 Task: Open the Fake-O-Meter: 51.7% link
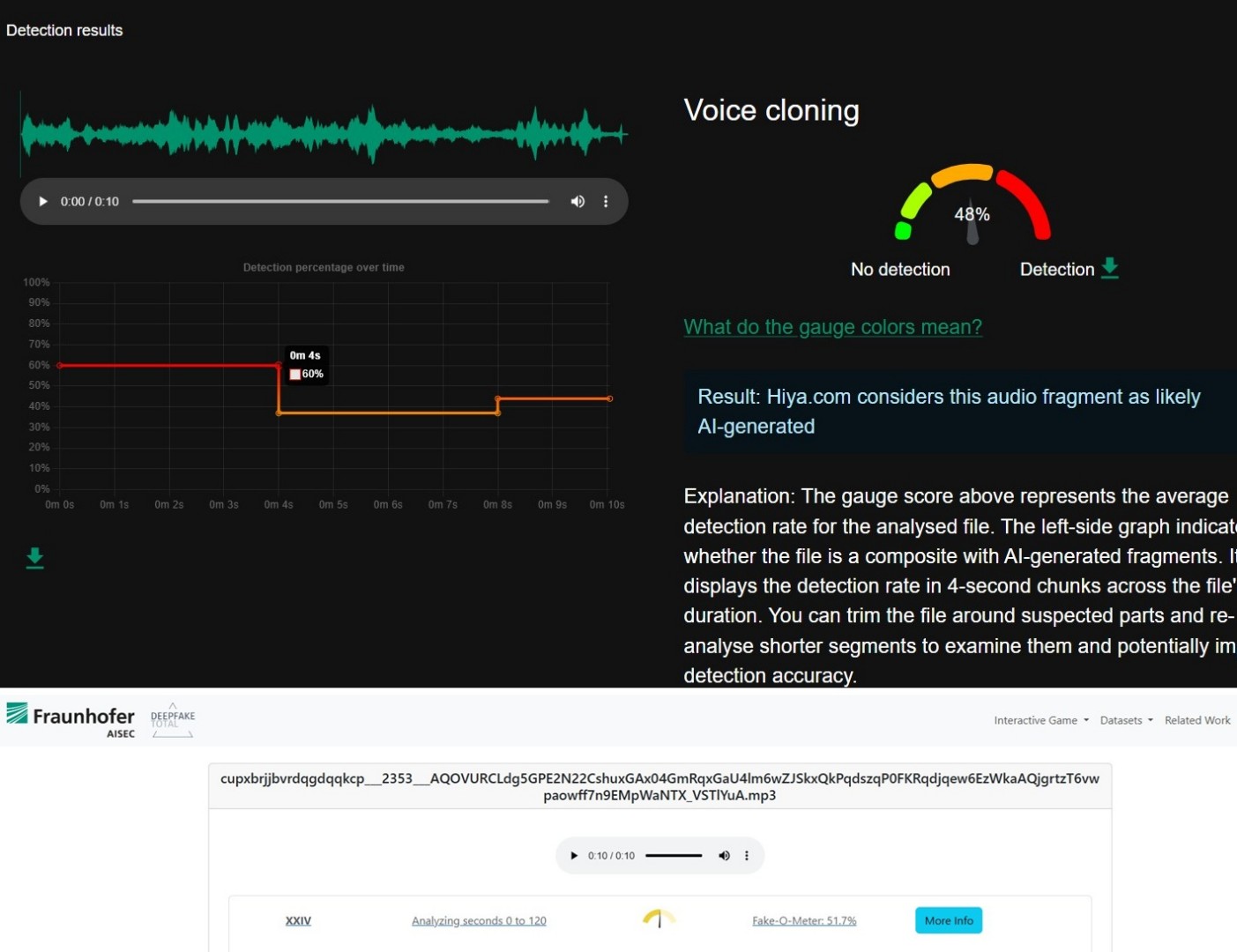pyautogui.click(x=803, y=921)
